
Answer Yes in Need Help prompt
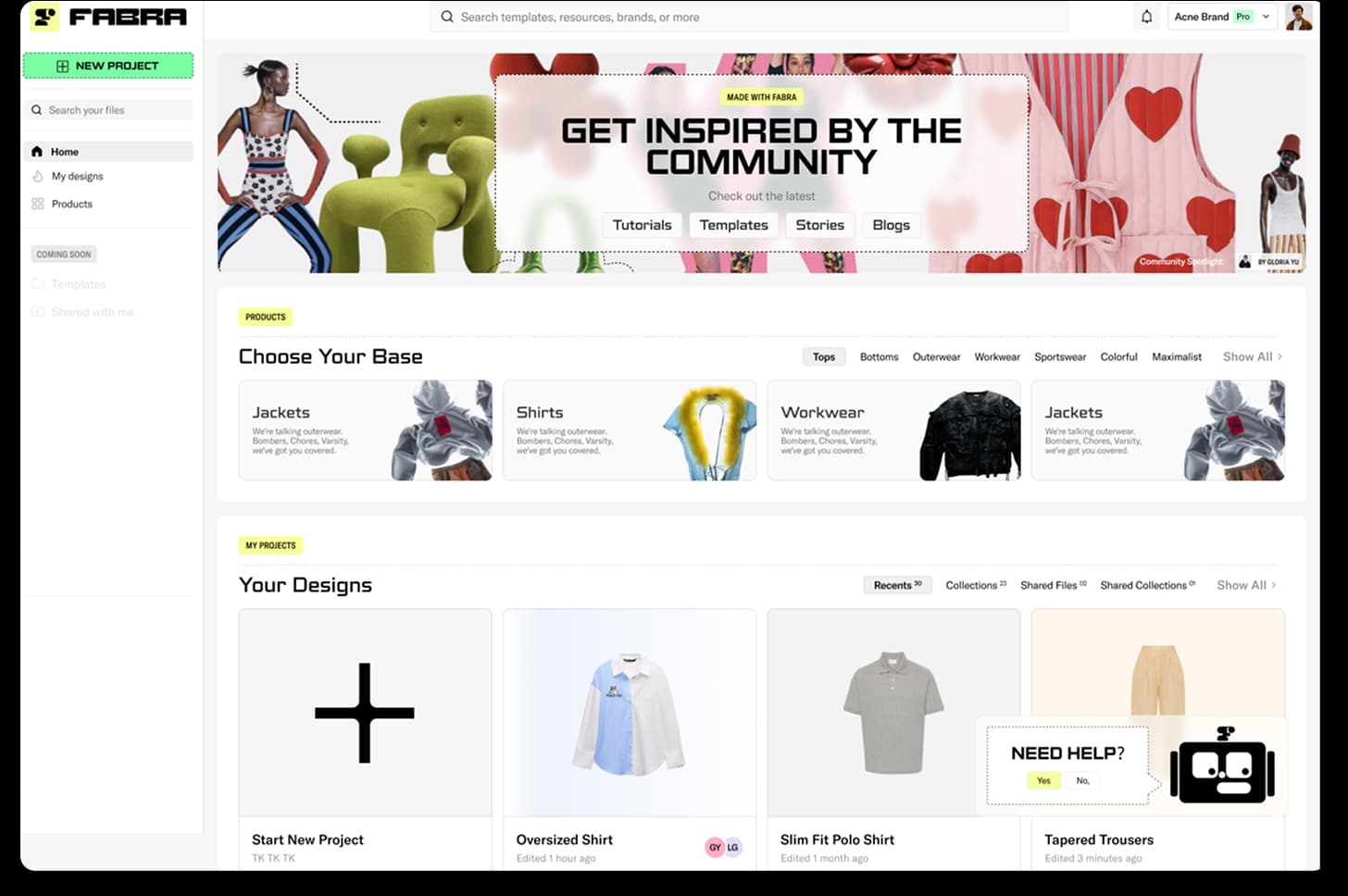(x=1043, y=781)
